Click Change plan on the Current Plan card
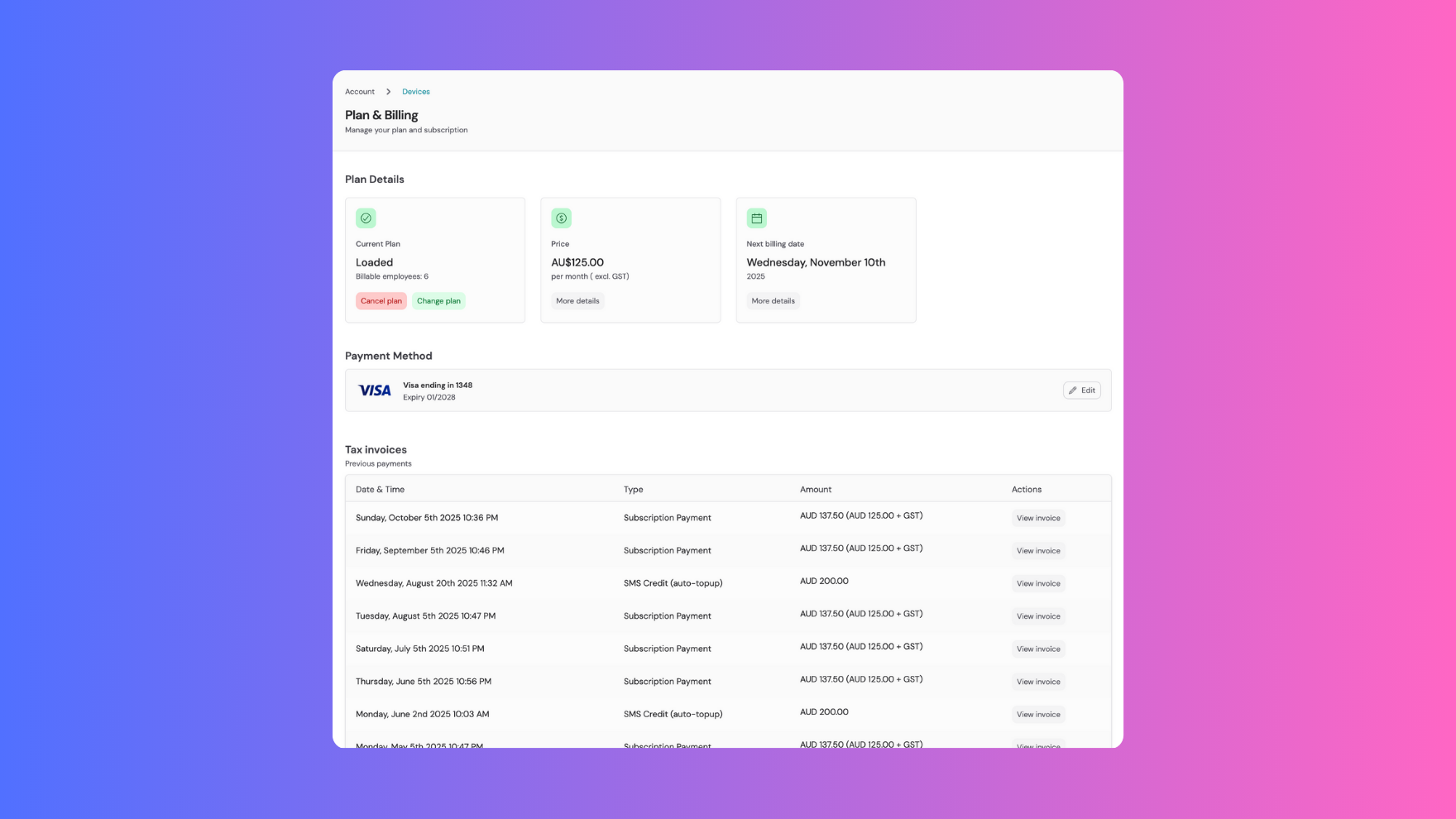Screen dimensions: 1456x819 (x=438, y=300)
